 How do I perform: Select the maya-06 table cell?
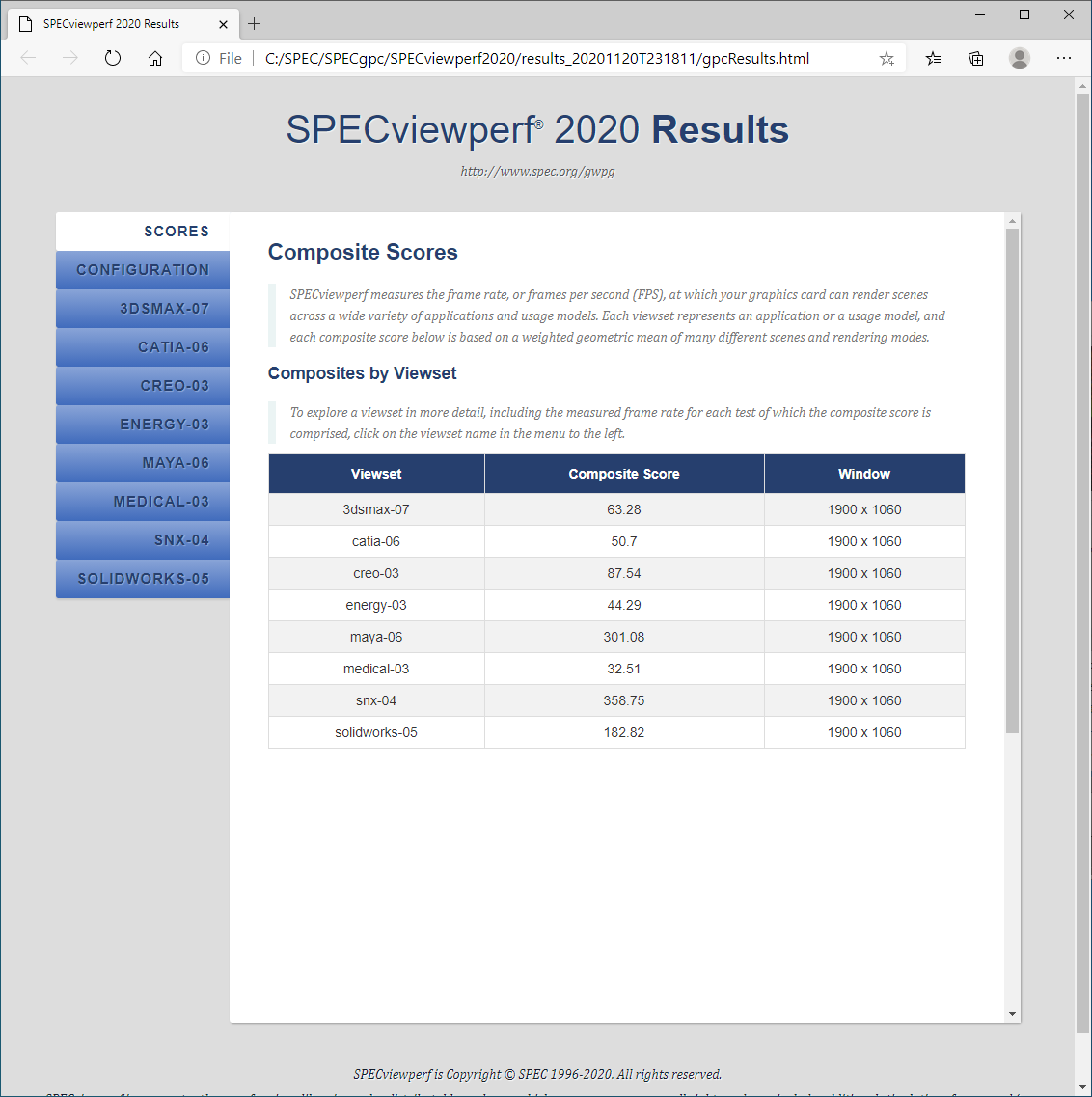pyautogui.click(x=376, y=637)
